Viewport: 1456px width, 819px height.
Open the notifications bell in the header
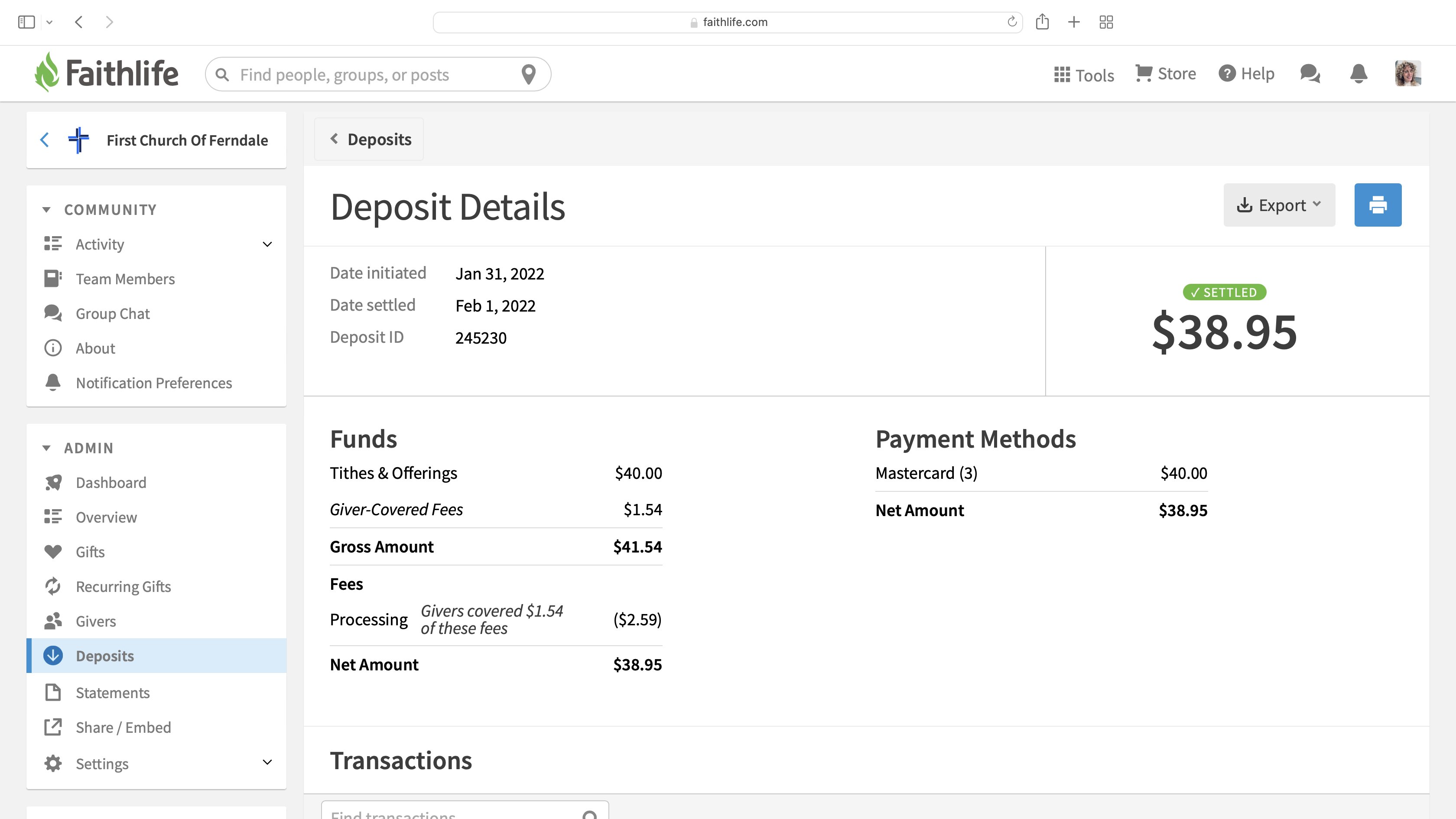pos(1359,74)
